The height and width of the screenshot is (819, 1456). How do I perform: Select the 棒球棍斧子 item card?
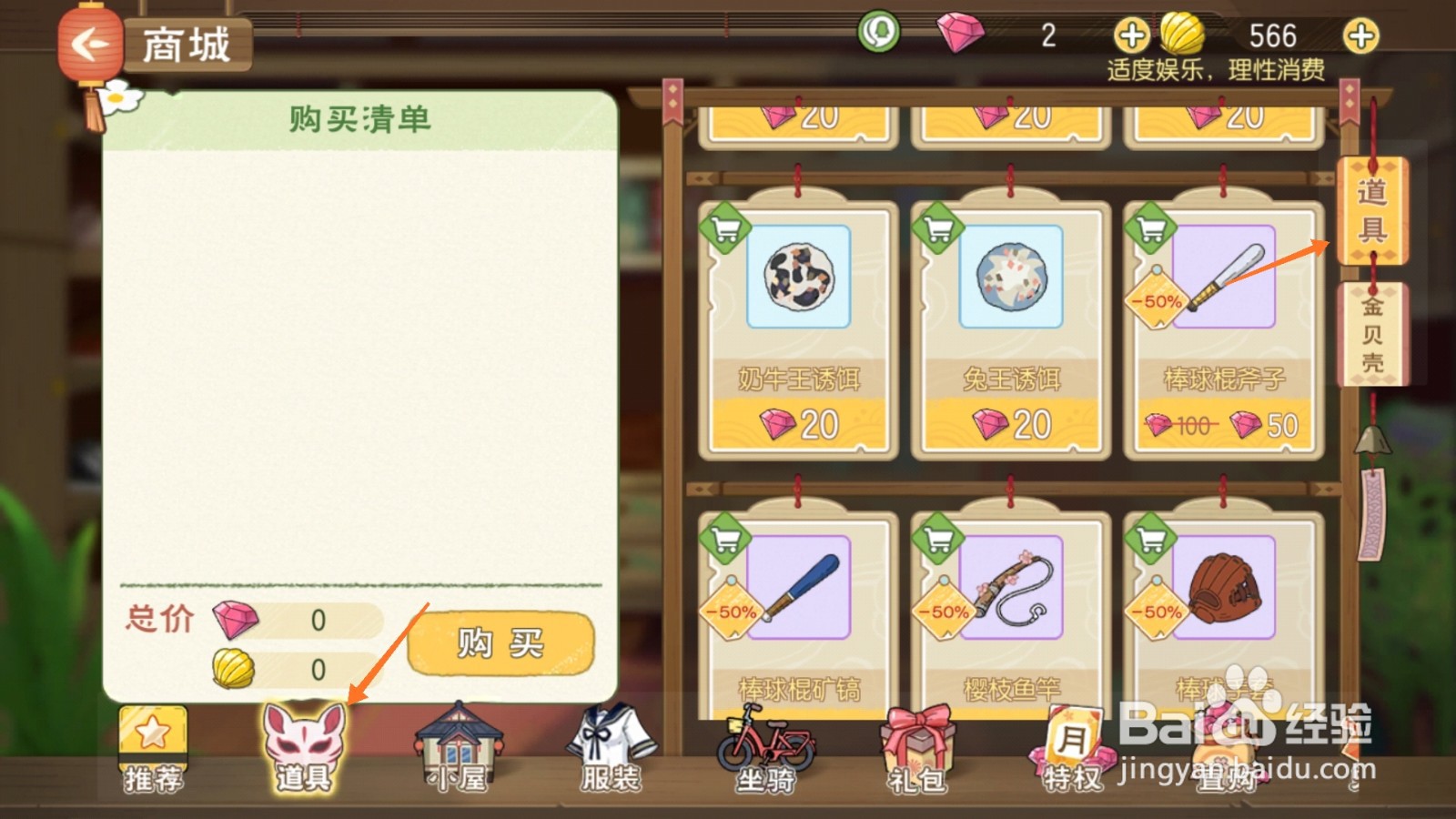point(1223,329)
